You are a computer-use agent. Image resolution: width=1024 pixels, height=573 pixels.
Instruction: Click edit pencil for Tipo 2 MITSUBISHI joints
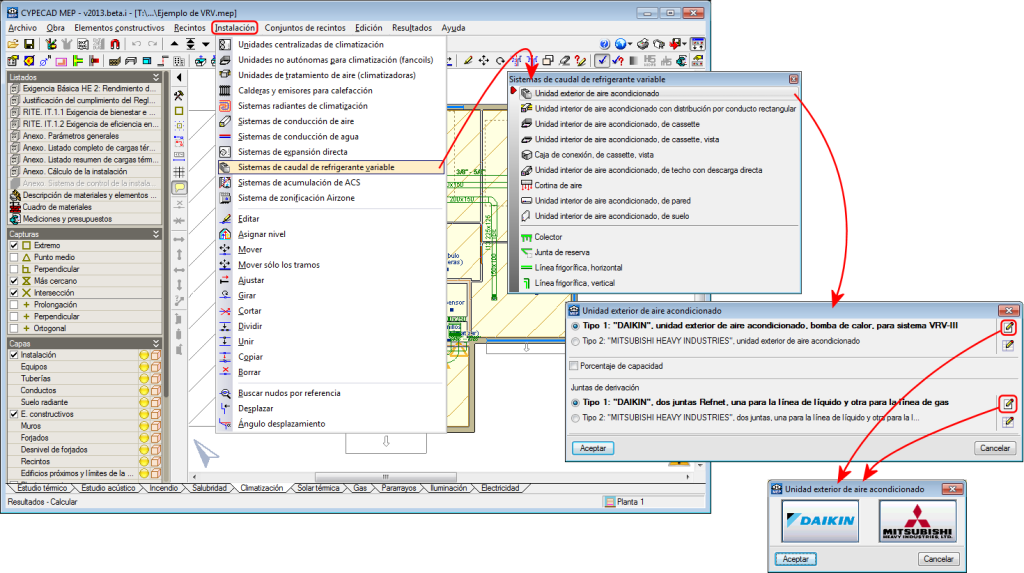[x=1008, y=422]
